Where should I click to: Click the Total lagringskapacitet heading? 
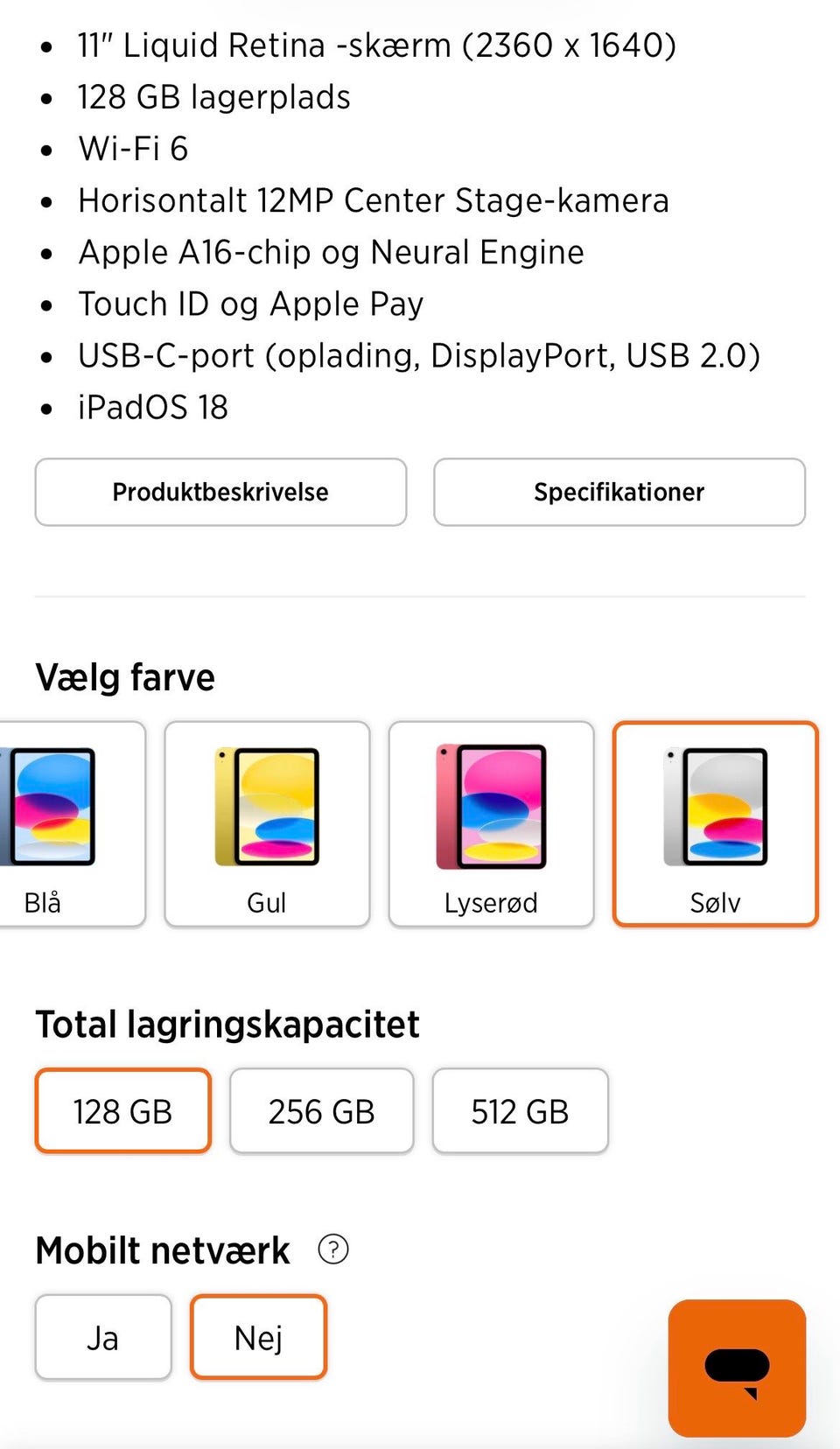pos(227,1025)
